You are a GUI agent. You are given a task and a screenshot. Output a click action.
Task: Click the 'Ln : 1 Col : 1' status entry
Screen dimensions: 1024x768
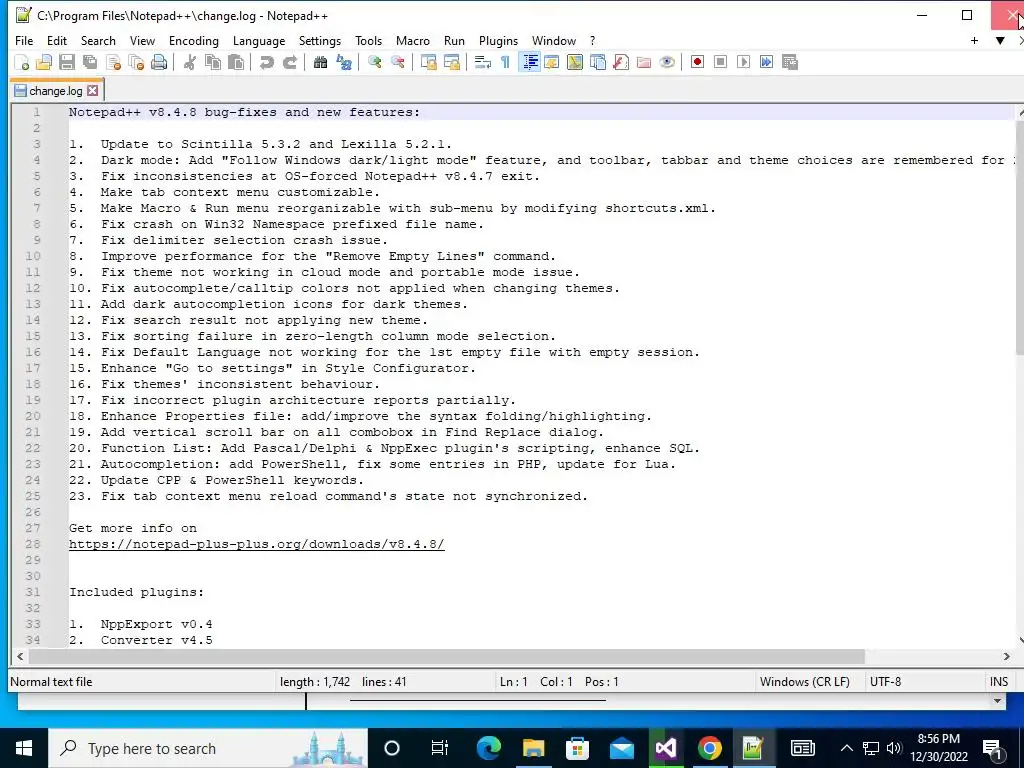click(558, 682)
